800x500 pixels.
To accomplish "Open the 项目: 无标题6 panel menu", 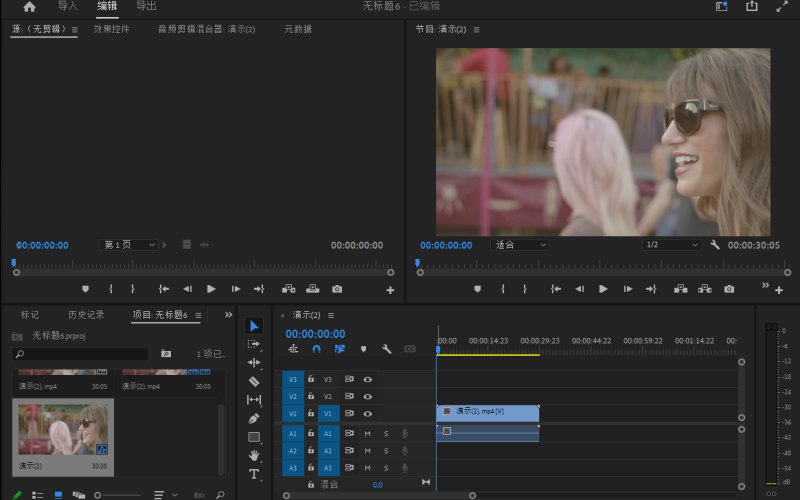I will coord(198,315).
